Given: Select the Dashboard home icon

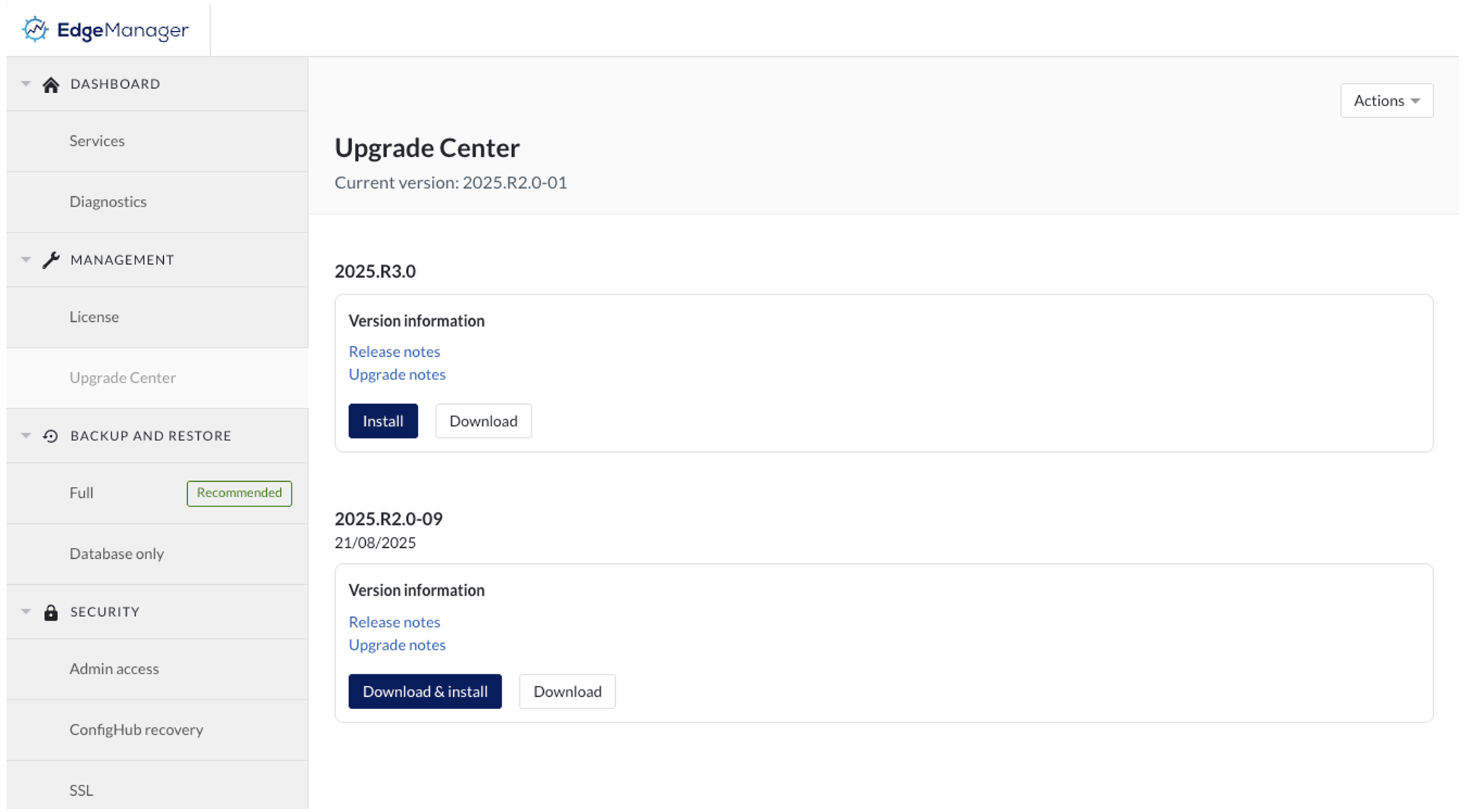Looking at the screenshot, I should click(52, 84).
